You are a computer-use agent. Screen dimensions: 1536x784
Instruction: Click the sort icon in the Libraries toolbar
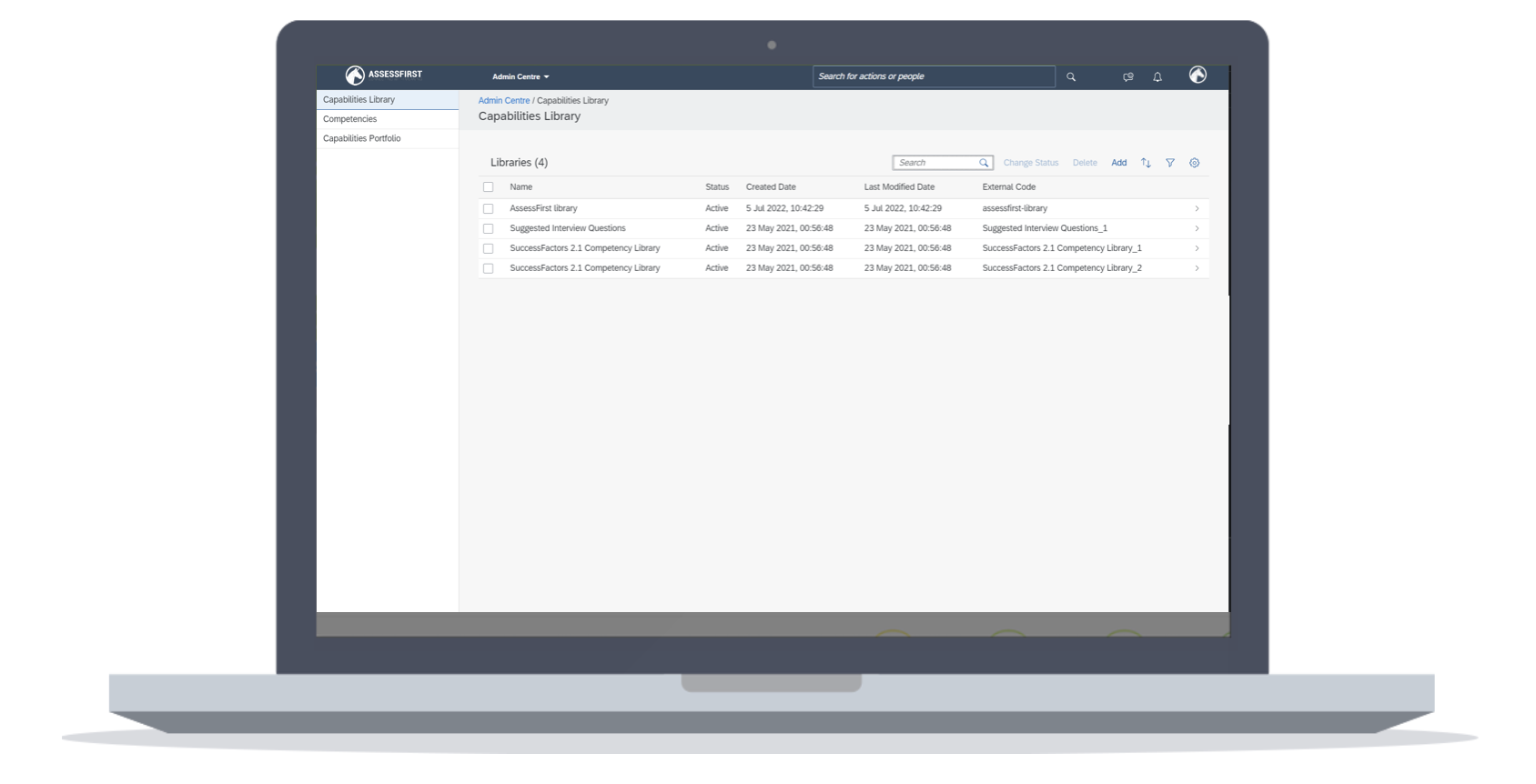[x=1146, y=163]
